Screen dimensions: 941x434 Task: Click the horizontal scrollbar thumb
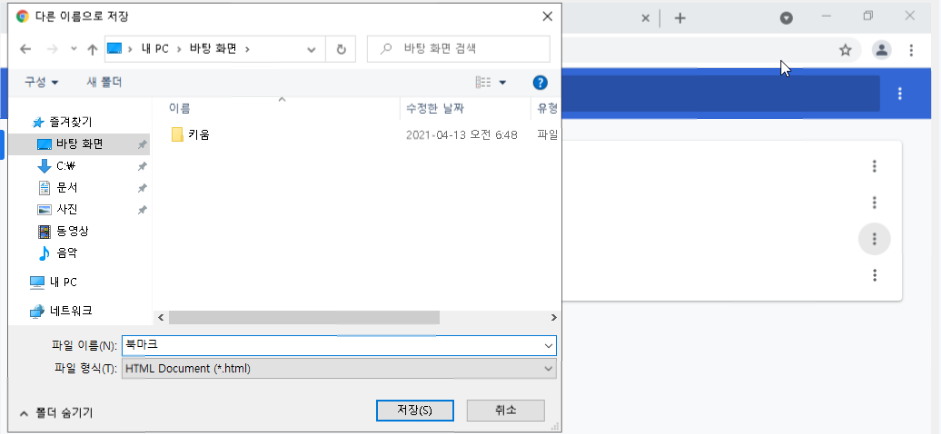[x=304, y=317]
